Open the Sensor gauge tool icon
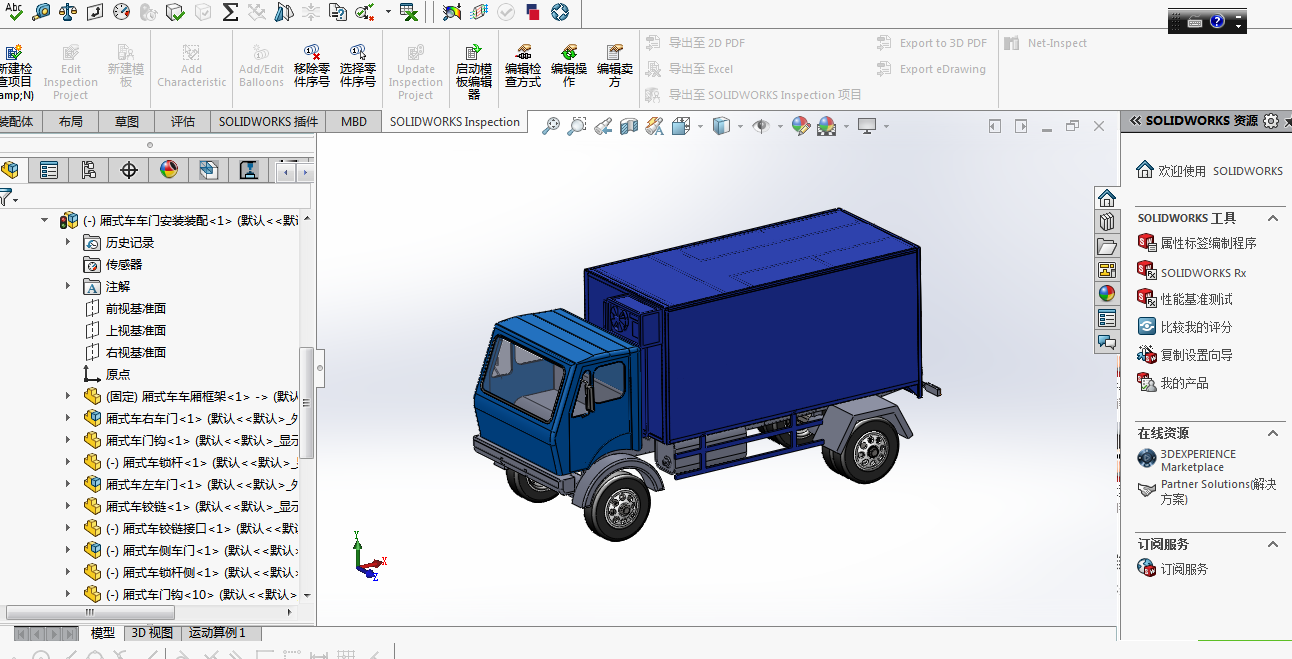Viewport: 1292px width, 659px height. pyautogui.click(x=122, y=12)
